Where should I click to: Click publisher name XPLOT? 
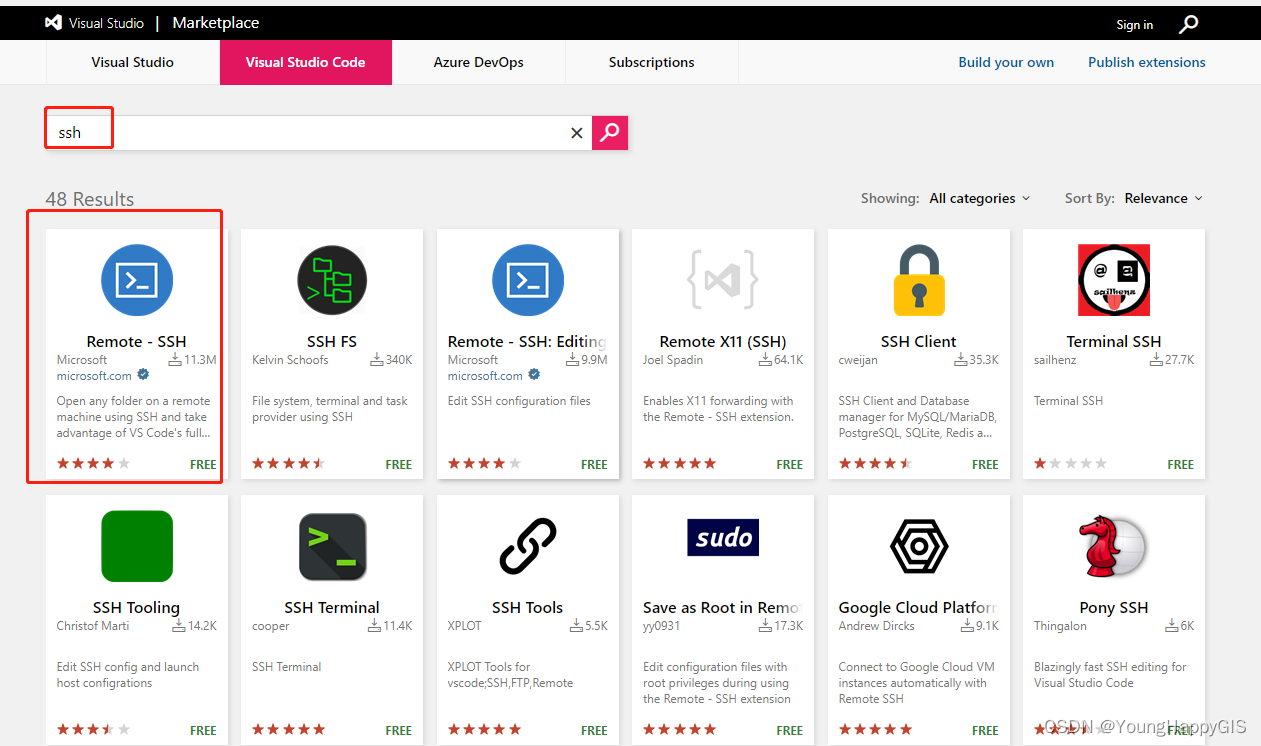click(465, 626)
